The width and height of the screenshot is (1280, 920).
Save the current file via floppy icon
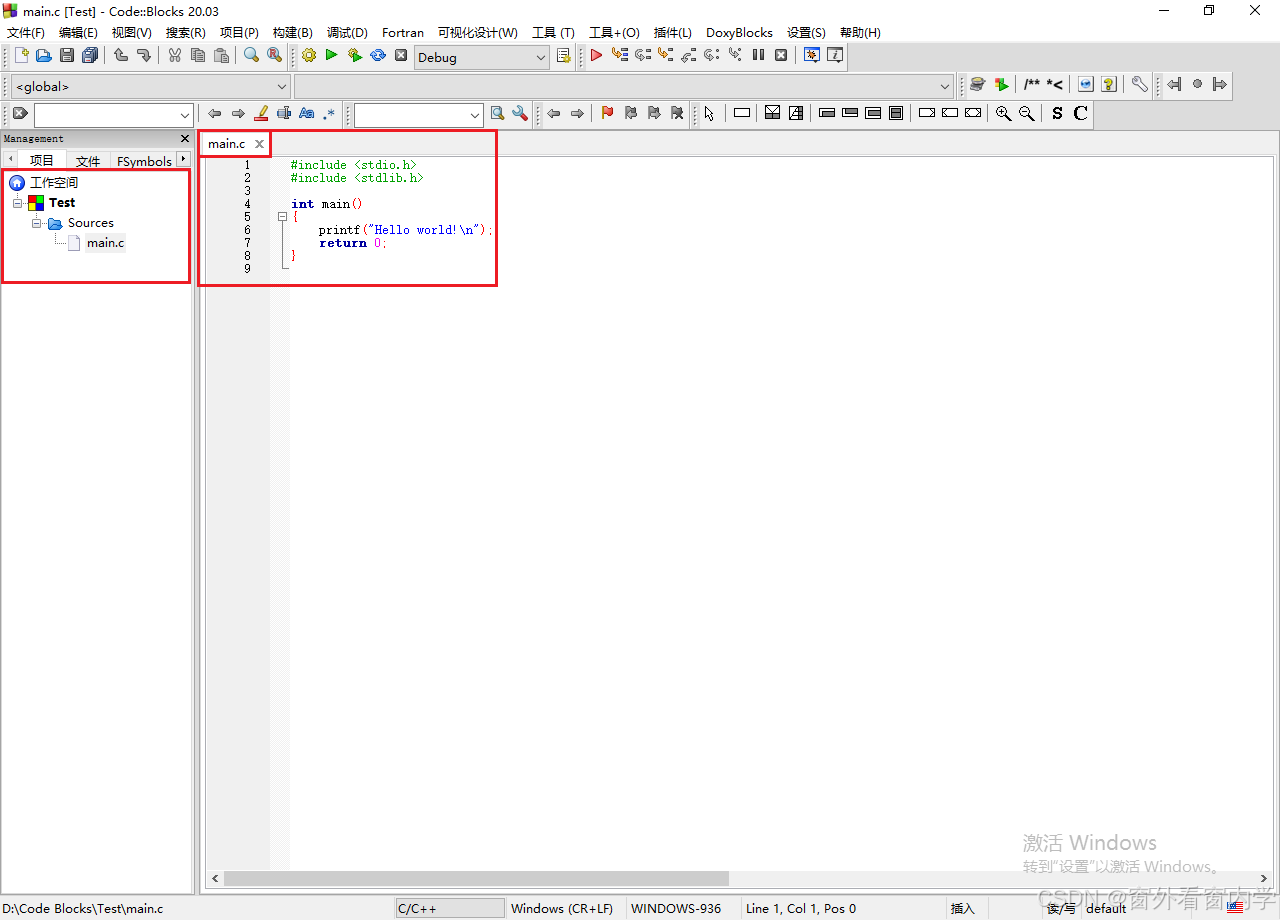click(67, 56)
